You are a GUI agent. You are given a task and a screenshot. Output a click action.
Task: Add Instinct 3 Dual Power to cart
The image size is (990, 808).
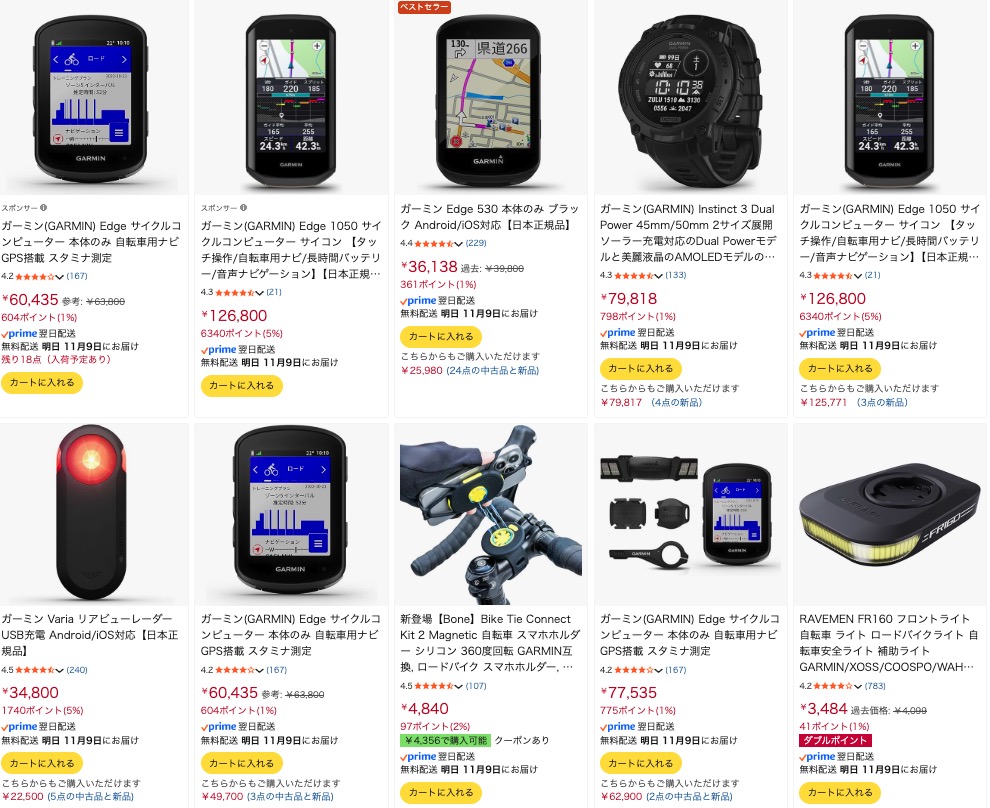coord(640,368)
